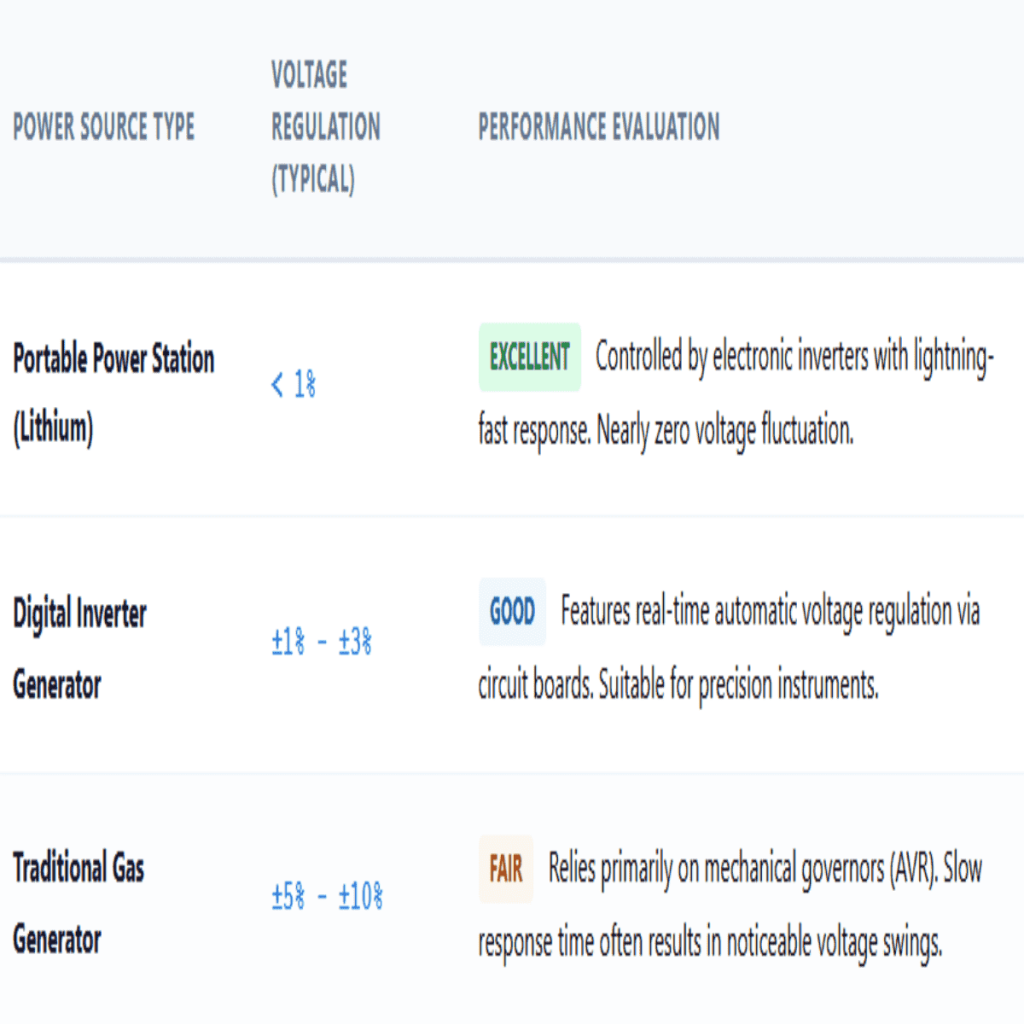Select the Power Source Type column header
The image size is (1024, 1024).
pyautogui.click(x=104, y=127)
